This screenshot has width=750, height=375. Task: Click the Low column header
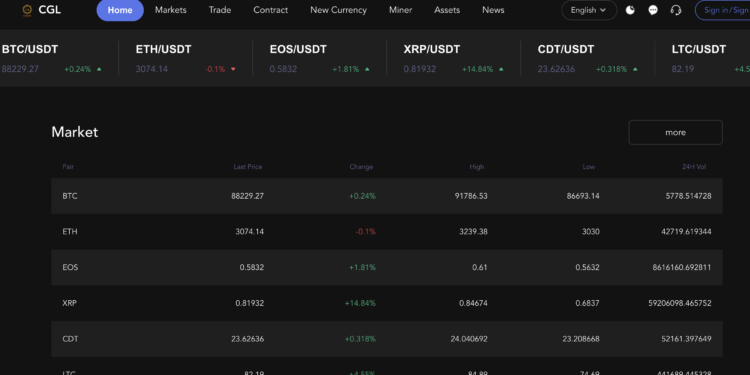pyautogui.click(x=589, y=167)
